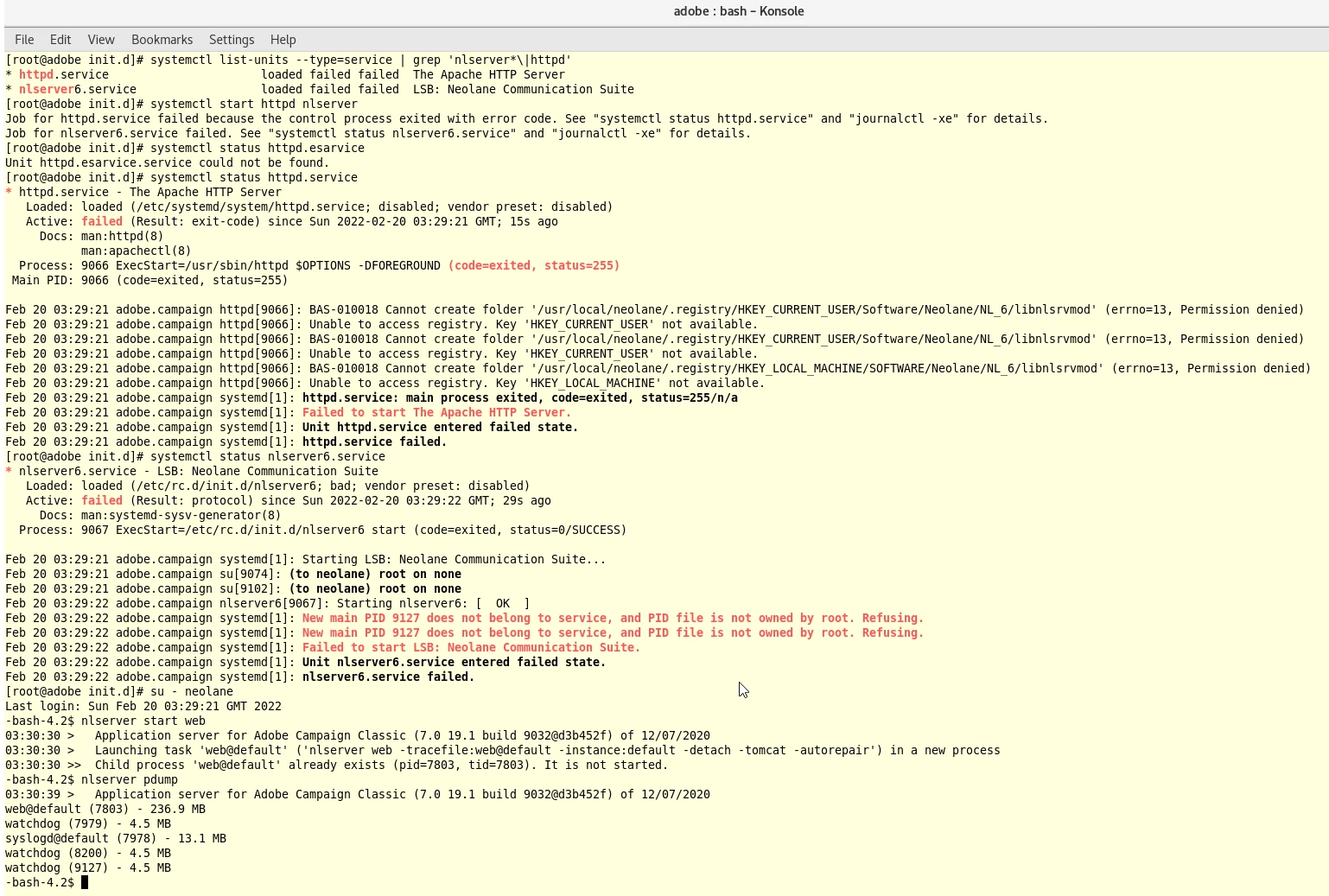Click 'web@default (7803) - 236.9 MB' line

coord(105,810)
